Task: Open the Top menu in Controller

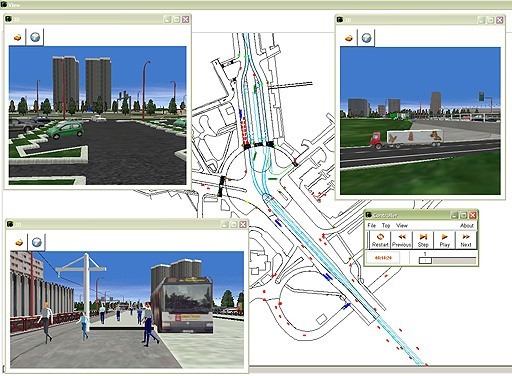Action: 386,226
